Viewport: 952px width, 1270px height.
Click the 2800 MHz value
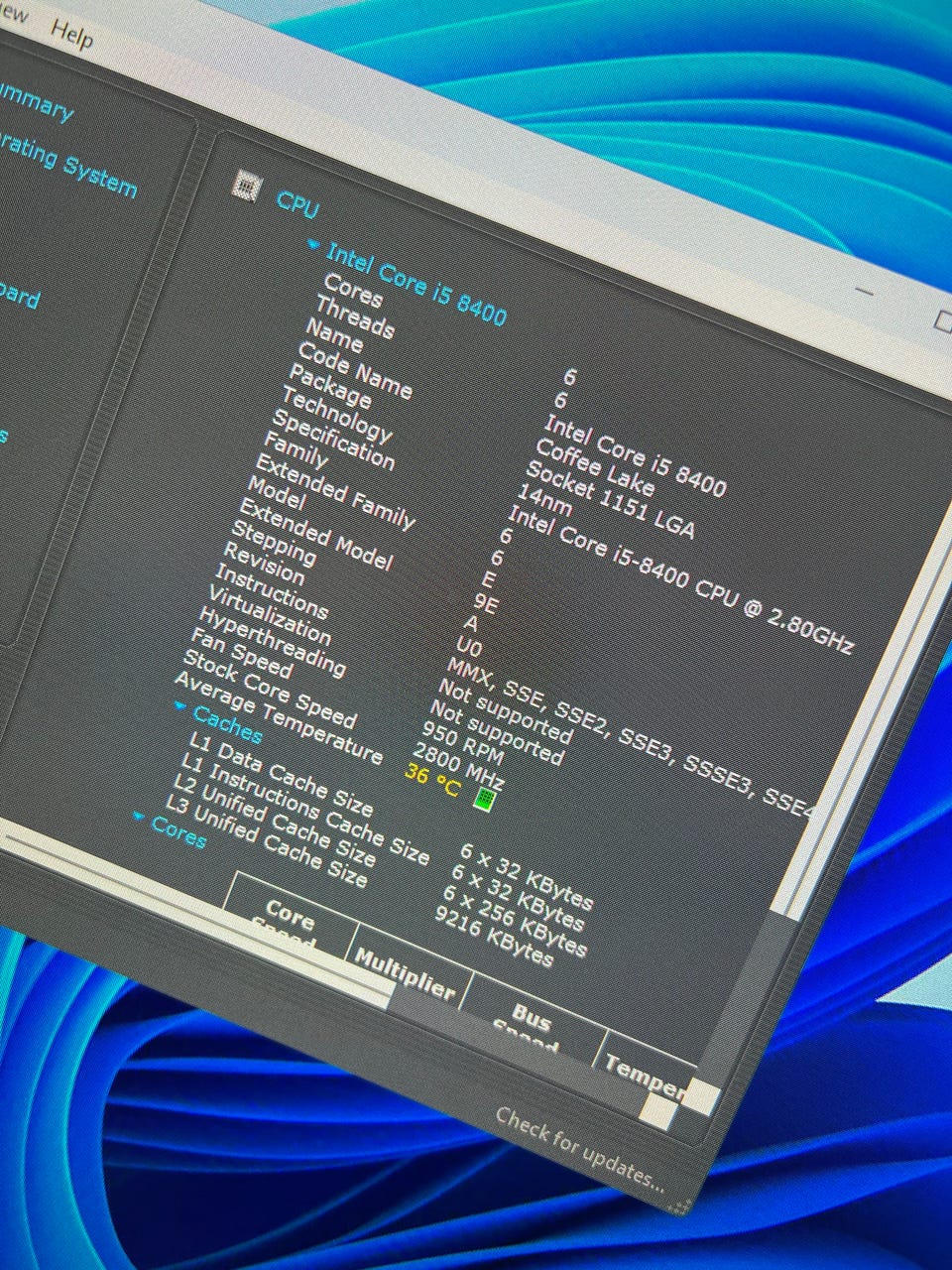[x=459, y=766]
